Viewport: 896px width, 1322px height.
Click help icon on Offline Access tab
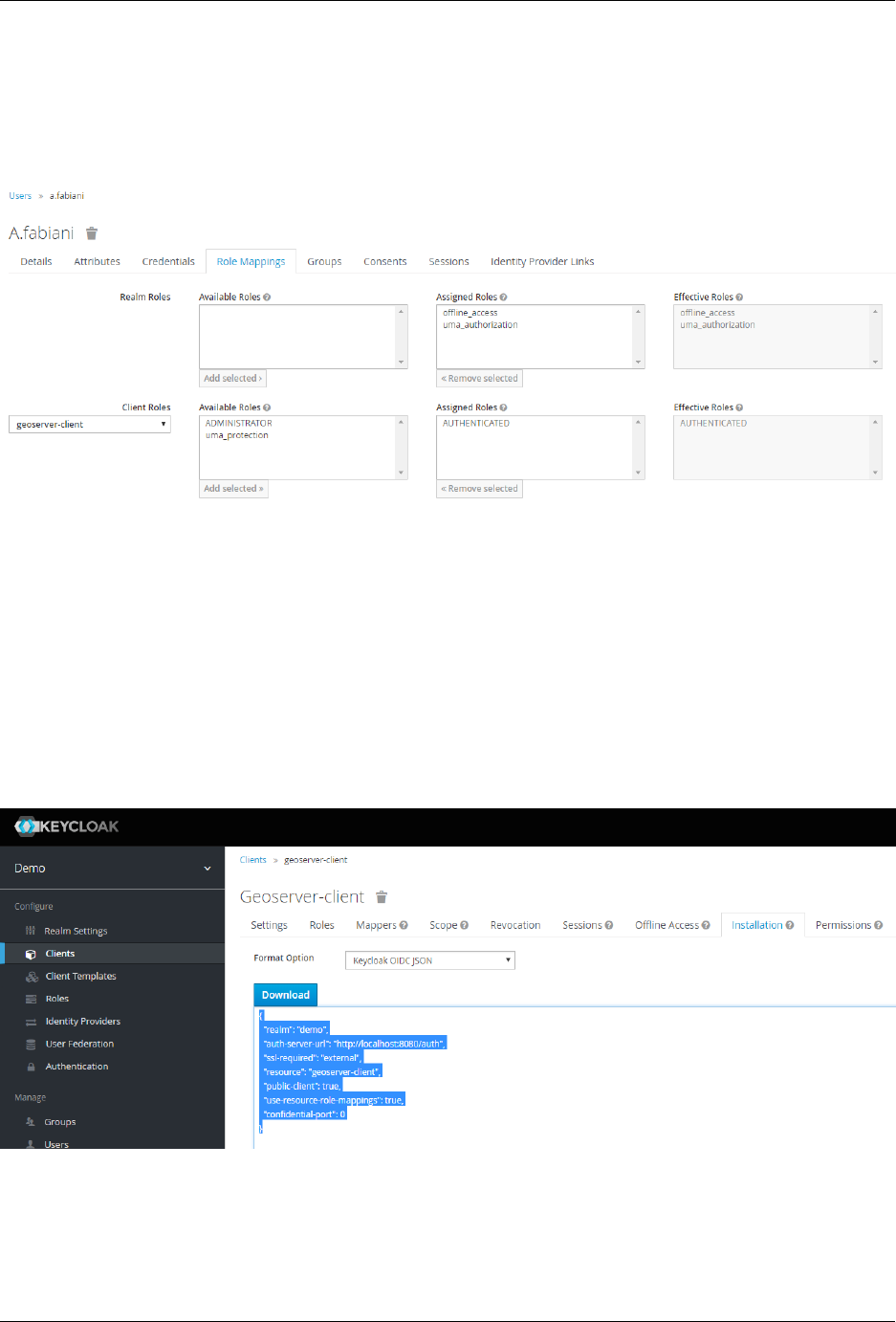(x=706, y=925)
